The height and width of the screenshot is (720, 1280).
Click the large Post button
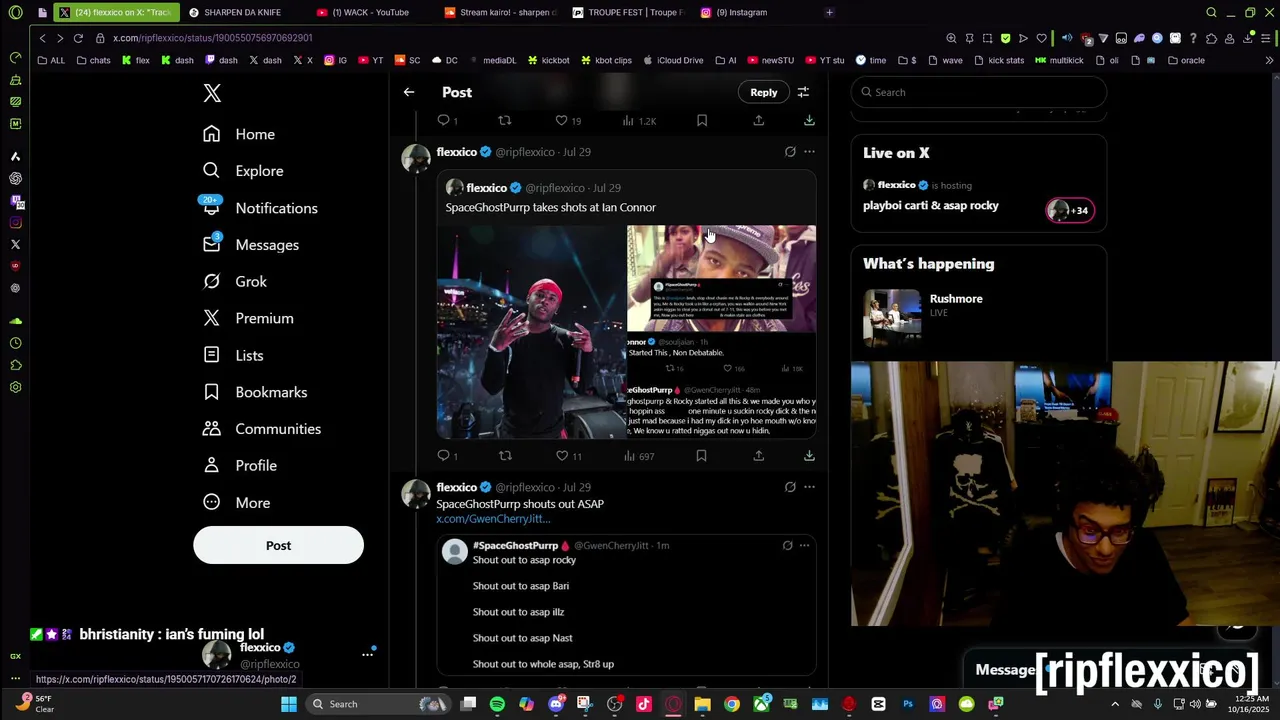tap(278, 546)
